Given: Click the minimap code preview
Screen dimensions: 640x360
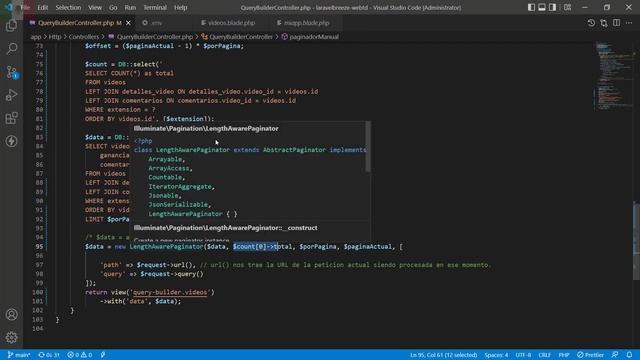Looking at the screenshot, I should [614, 76].
